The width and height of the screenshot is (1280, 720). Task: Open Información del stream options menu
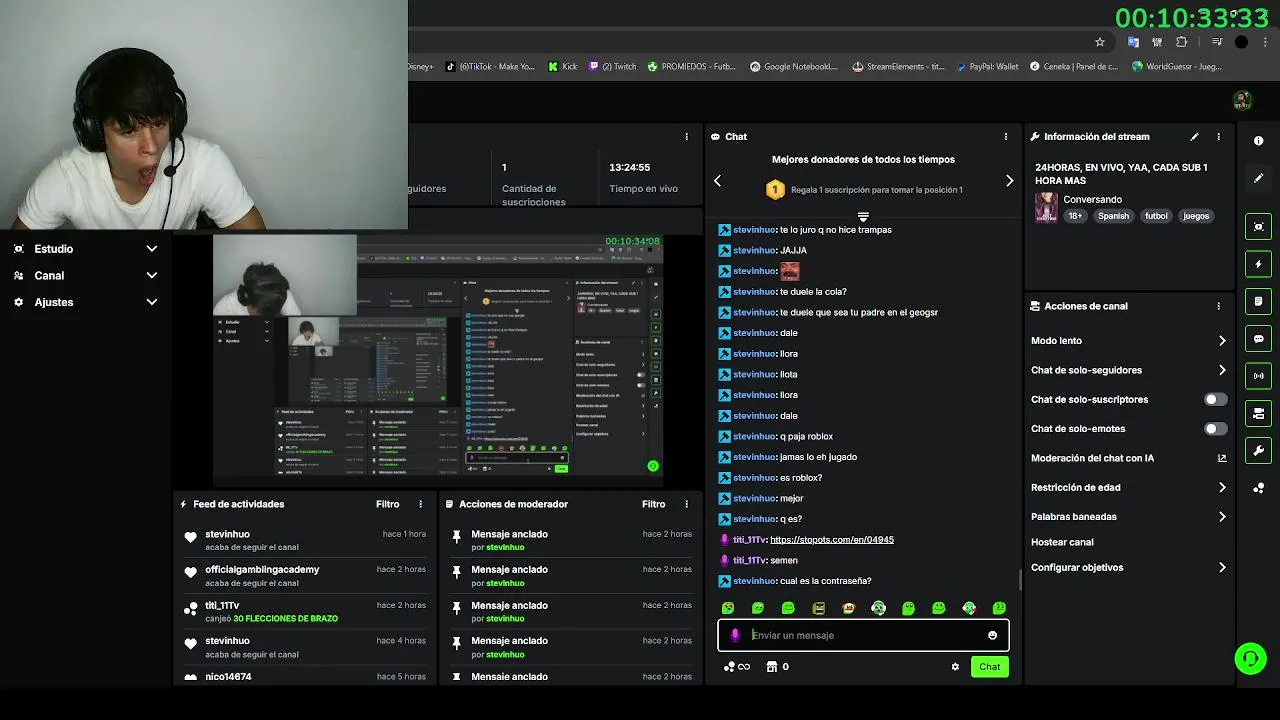click(x=1218, y=136)
